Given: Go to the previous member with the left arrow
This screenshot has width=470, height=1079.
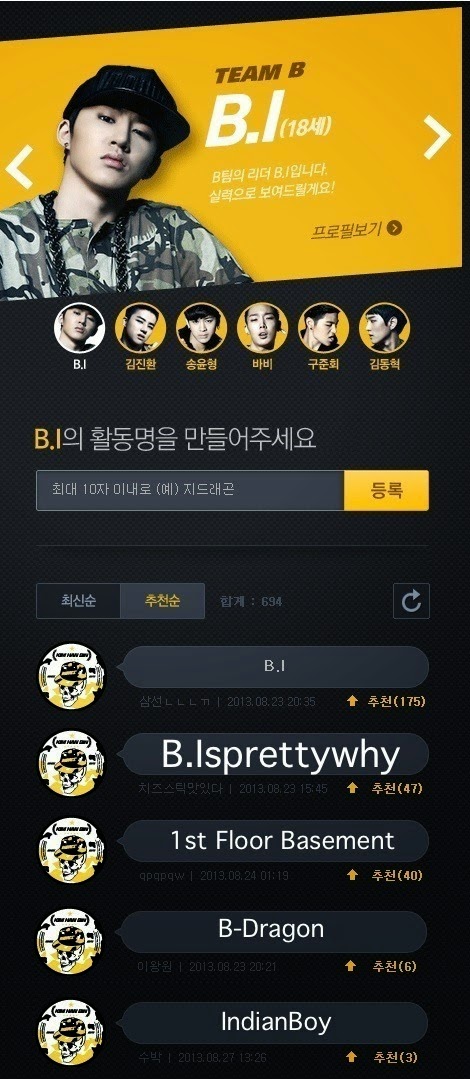Looking at the screenshot, I should (20, 167).
